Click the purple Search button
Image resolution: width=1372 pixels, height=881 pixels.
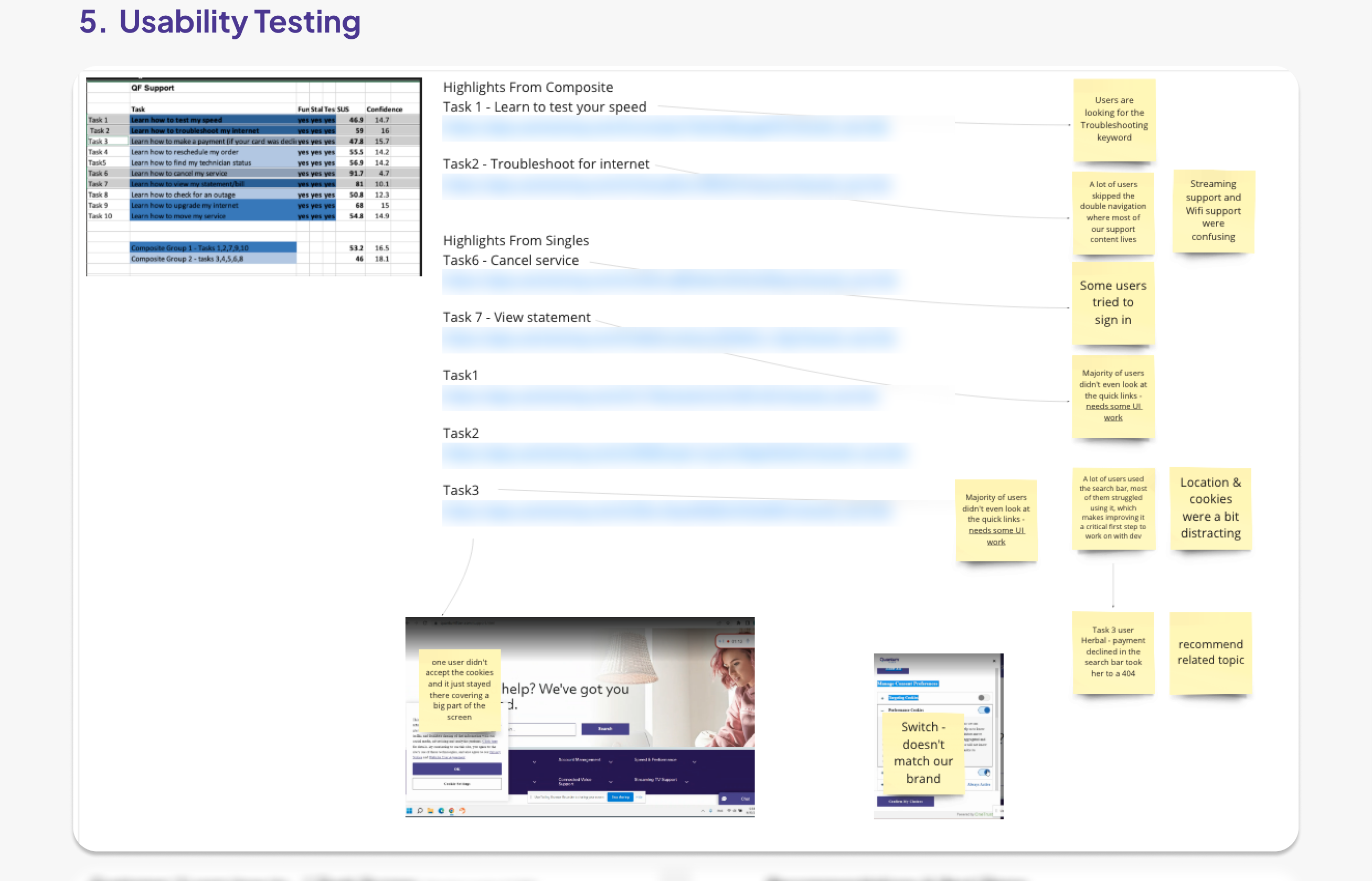click(605, 729)
